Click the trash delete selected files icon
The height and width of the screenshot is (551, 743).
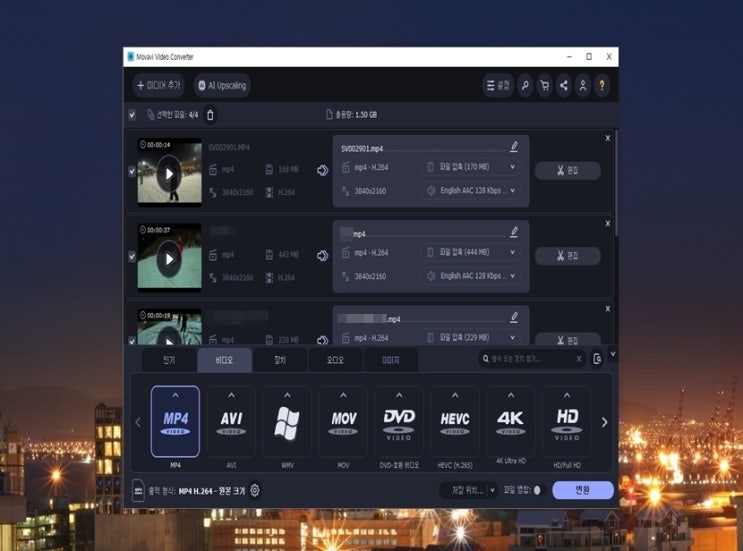pos(210,115)
